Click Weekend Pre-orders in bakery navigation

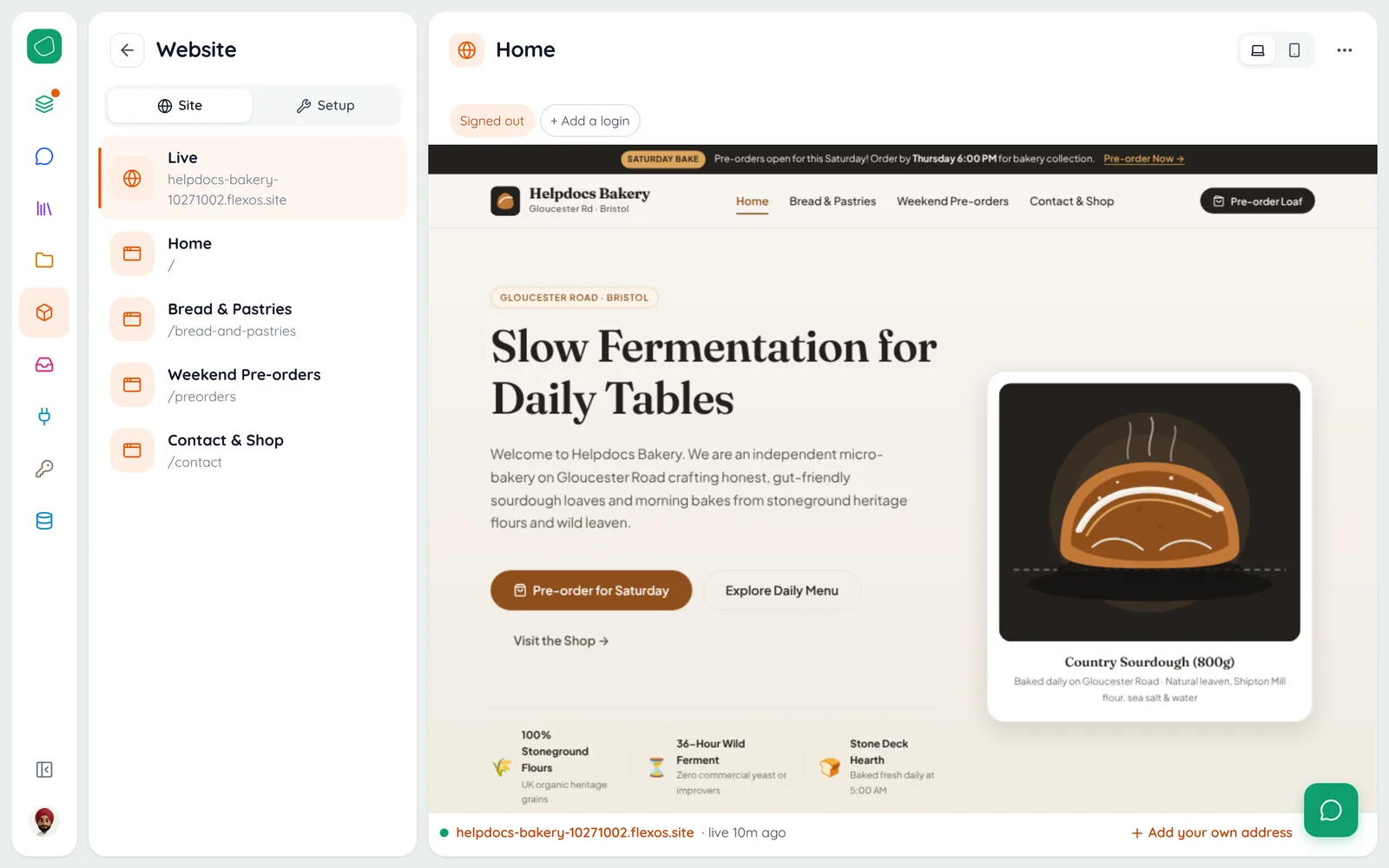coord(952,201)
